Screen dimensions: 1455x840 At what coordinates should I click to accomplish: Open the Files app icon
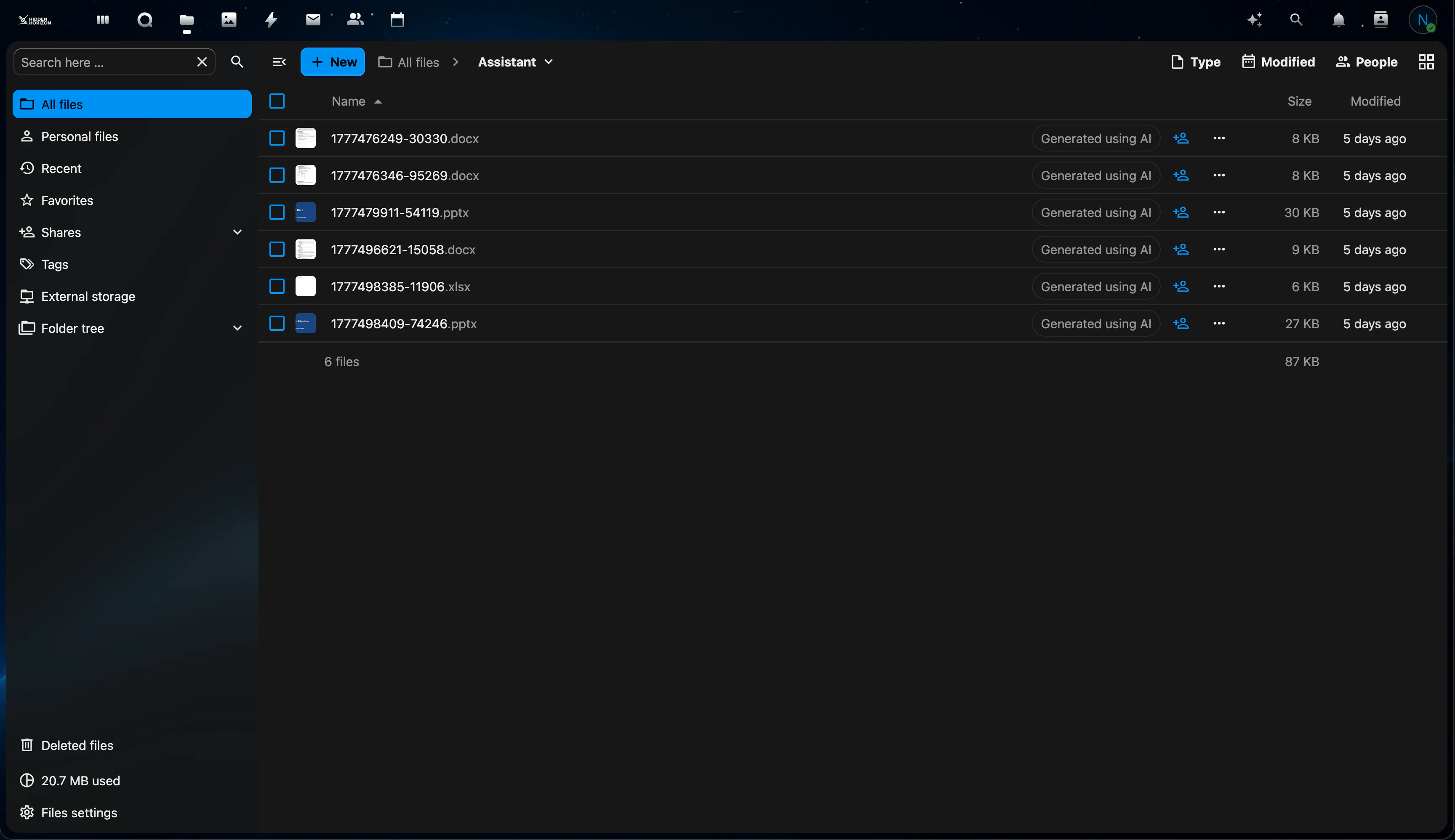(x=187, y=20)
